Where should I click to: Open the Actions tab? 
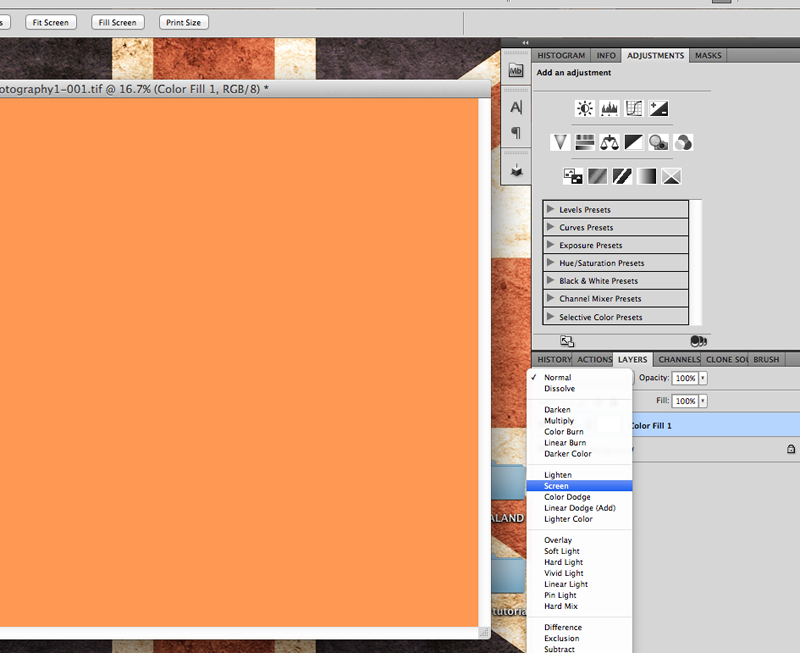594,360
